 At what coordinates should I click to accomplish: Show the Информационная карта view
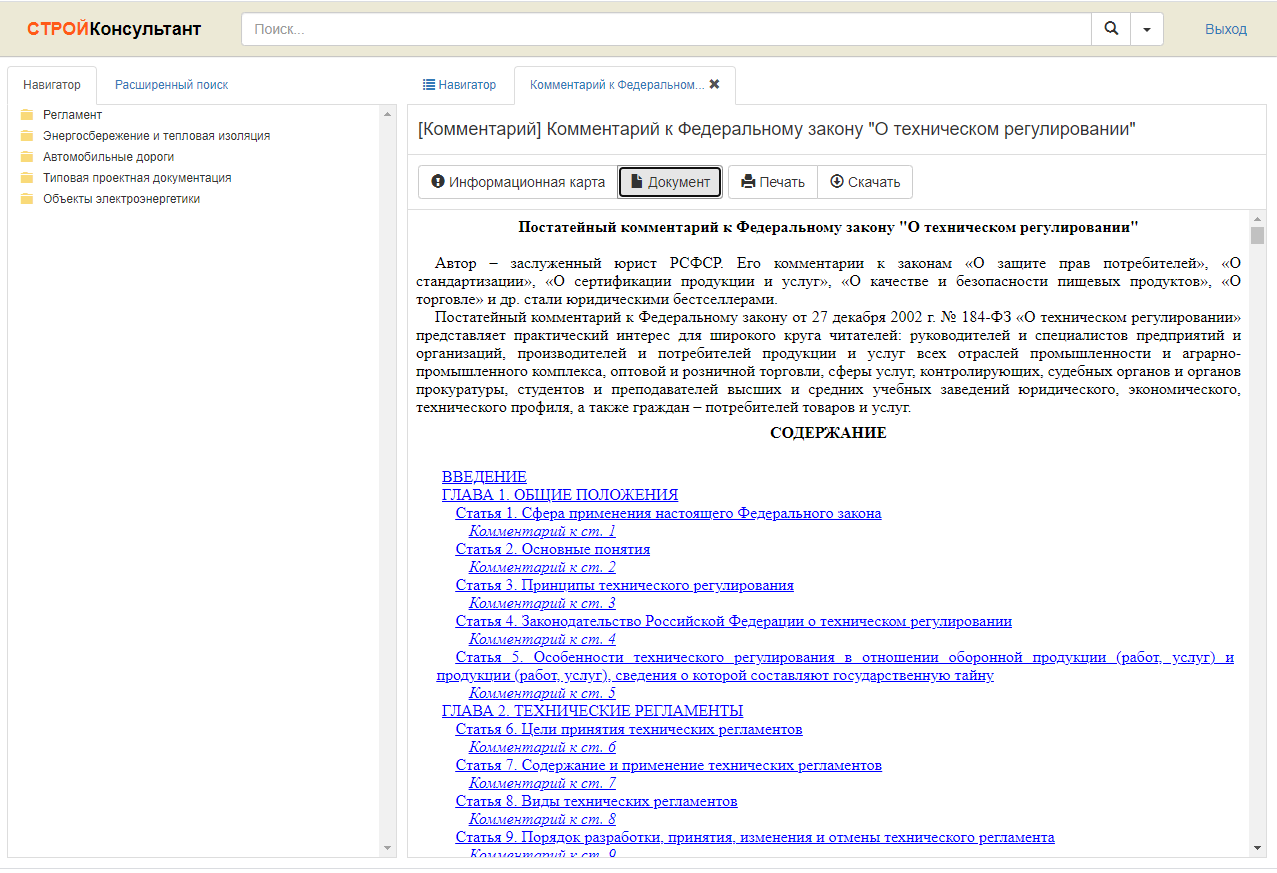click(518, 182)
